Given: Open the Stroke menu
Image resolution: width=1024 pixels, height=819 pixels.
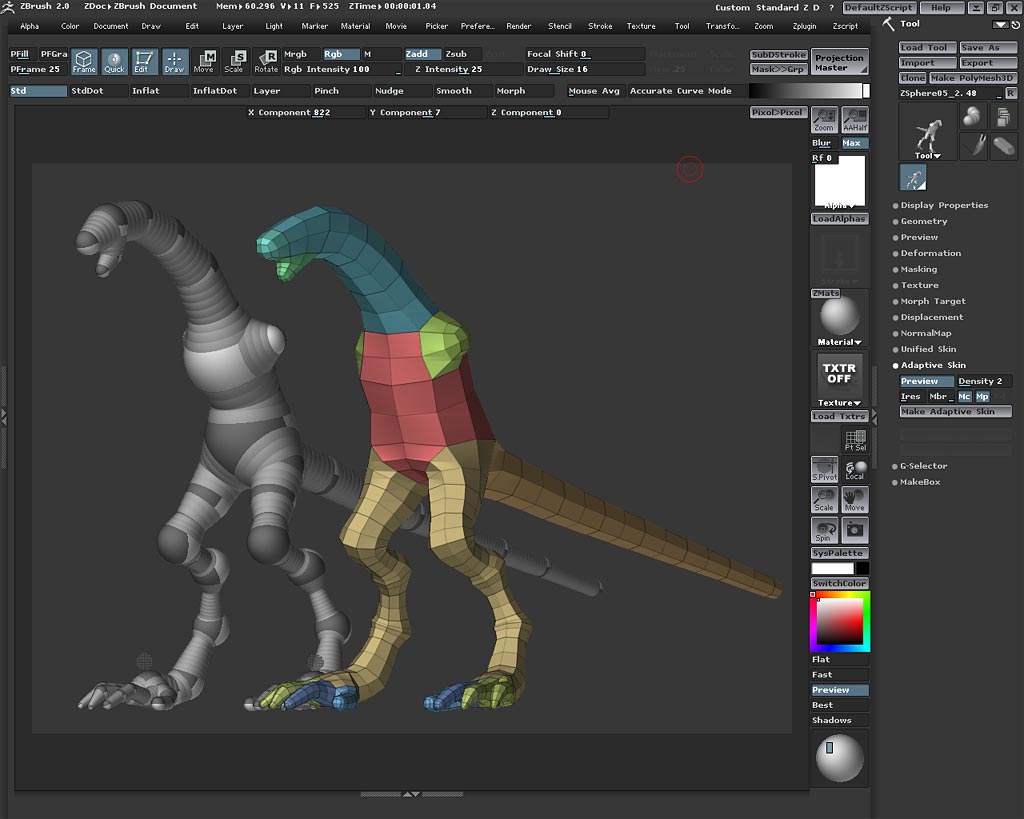Looking at the screenshot, I should [x=600, y=26].
